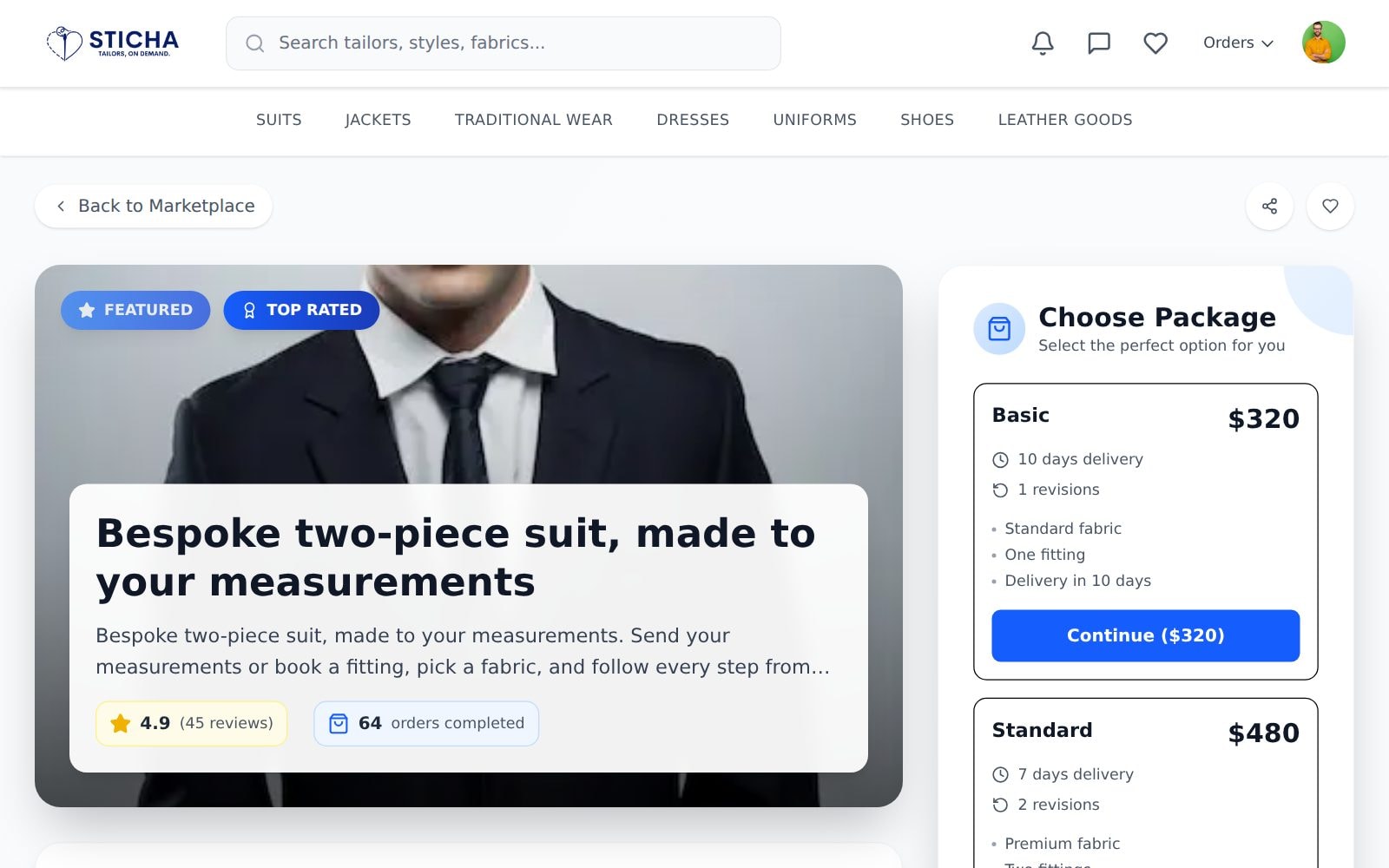Go Back to Marketplace
1389x868 pixels.
tap(154, 206)
